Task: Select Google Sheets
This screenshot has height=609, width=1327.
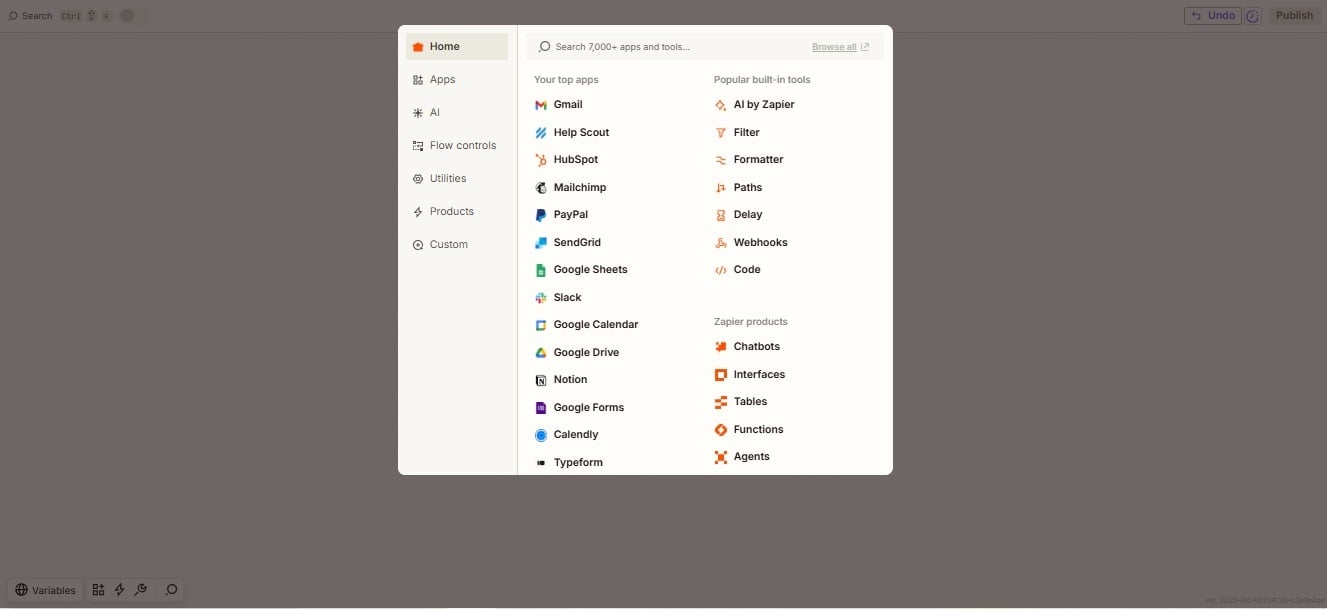Action: [x=589, y=269]
